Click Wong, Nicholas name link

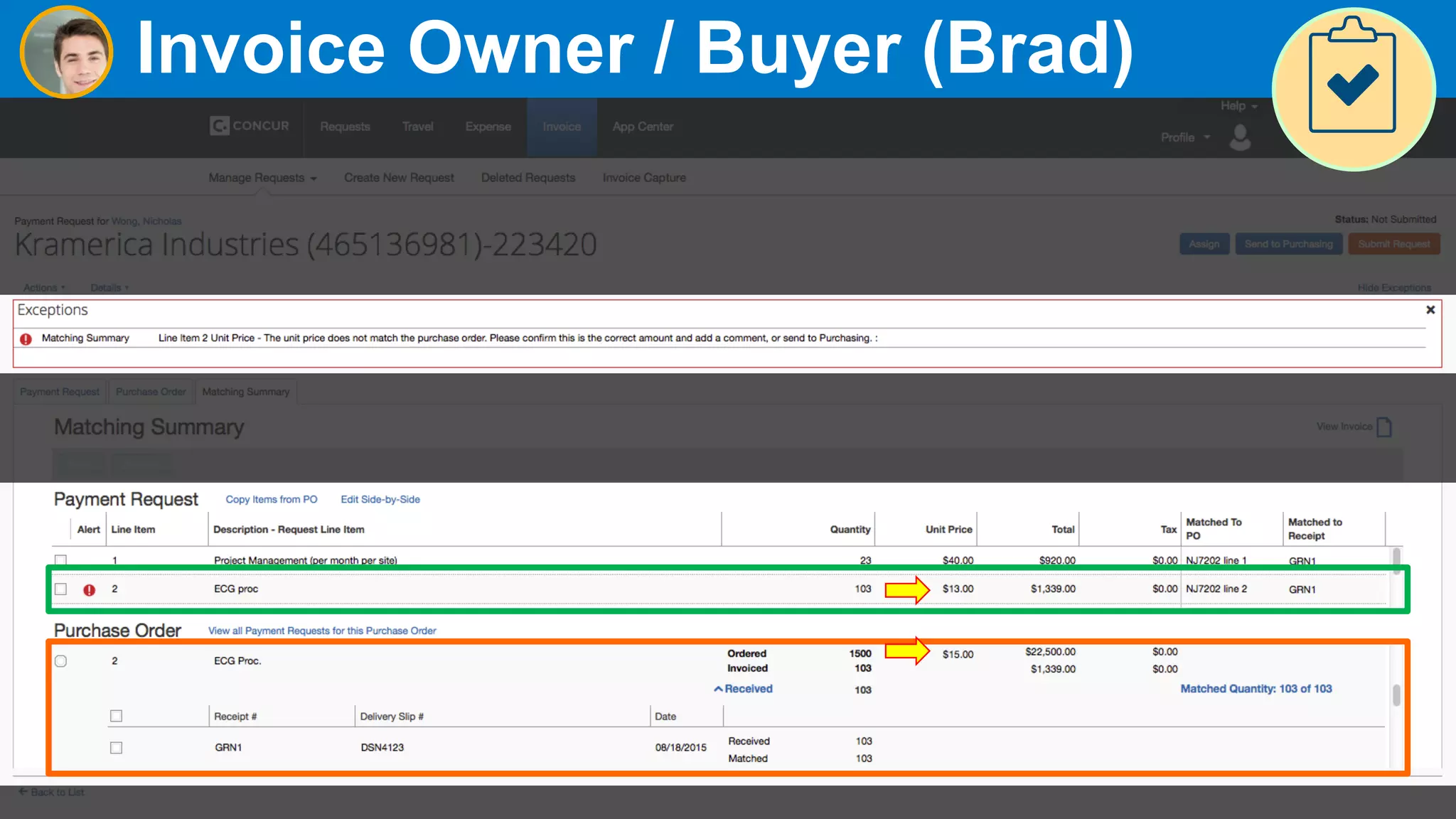pyautogui.click(x=146, y=221)
